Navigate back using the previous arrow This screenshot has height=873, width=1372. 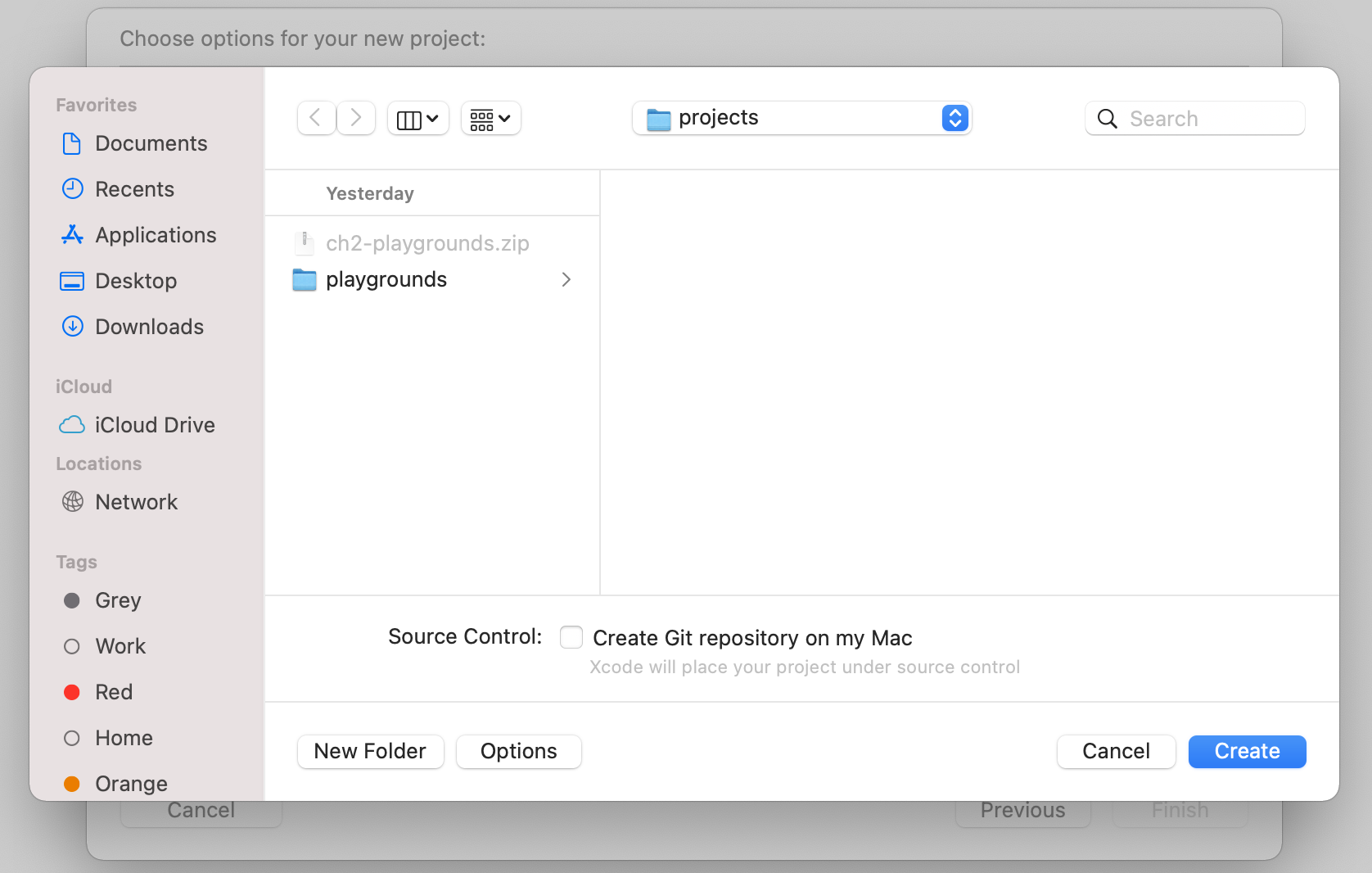point(316,117)
